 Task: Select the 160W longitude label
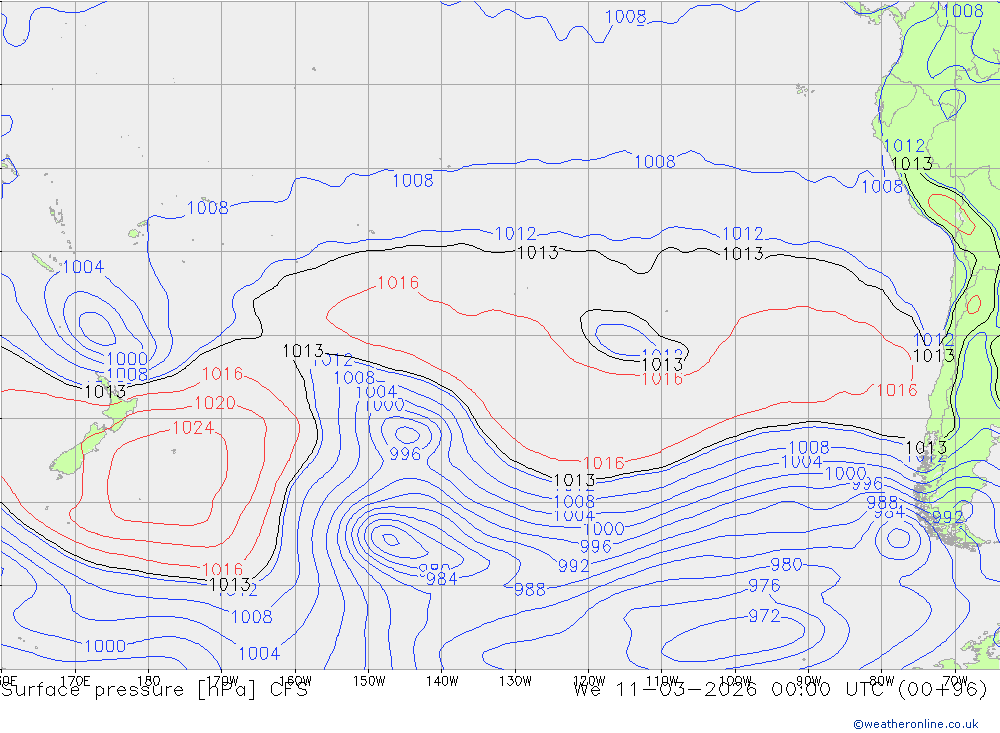295,681
